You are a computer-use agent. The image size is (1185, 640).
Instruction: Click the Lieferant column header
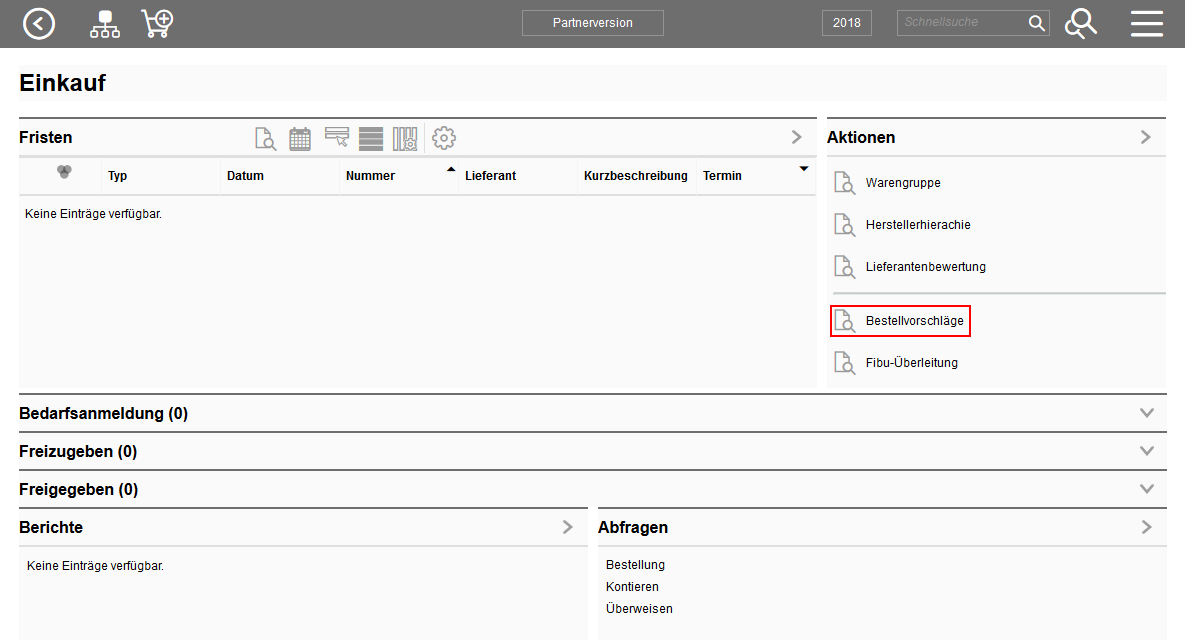[490, 176]
